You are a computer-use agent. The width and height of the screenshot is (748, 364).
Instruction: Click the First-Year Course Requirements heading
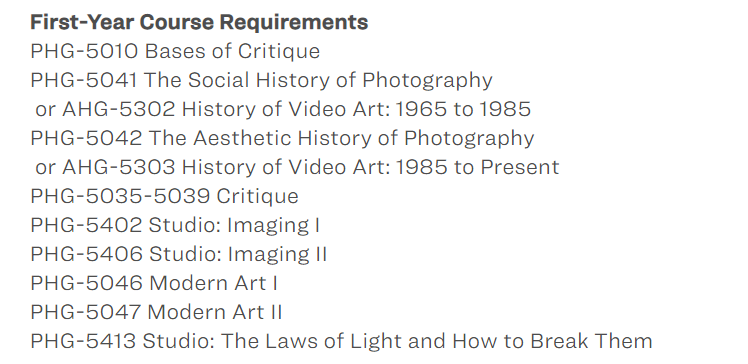(x=199, y=22)
